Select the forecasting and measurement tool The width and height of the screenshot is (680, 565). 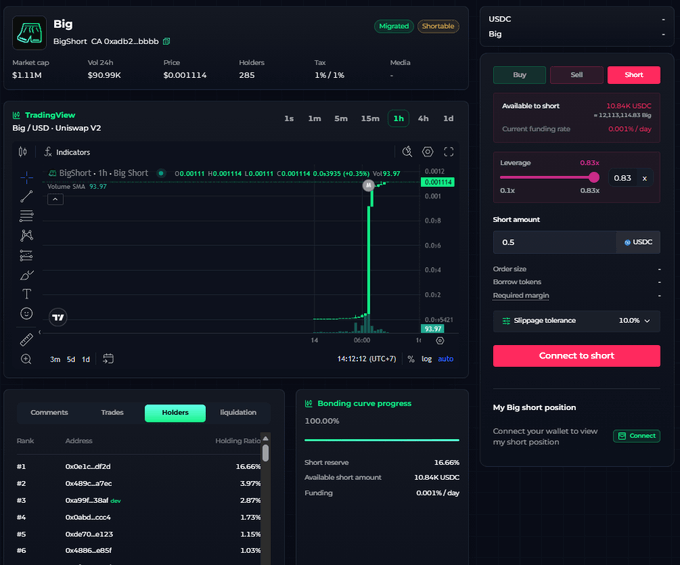(x=26, y=255)
